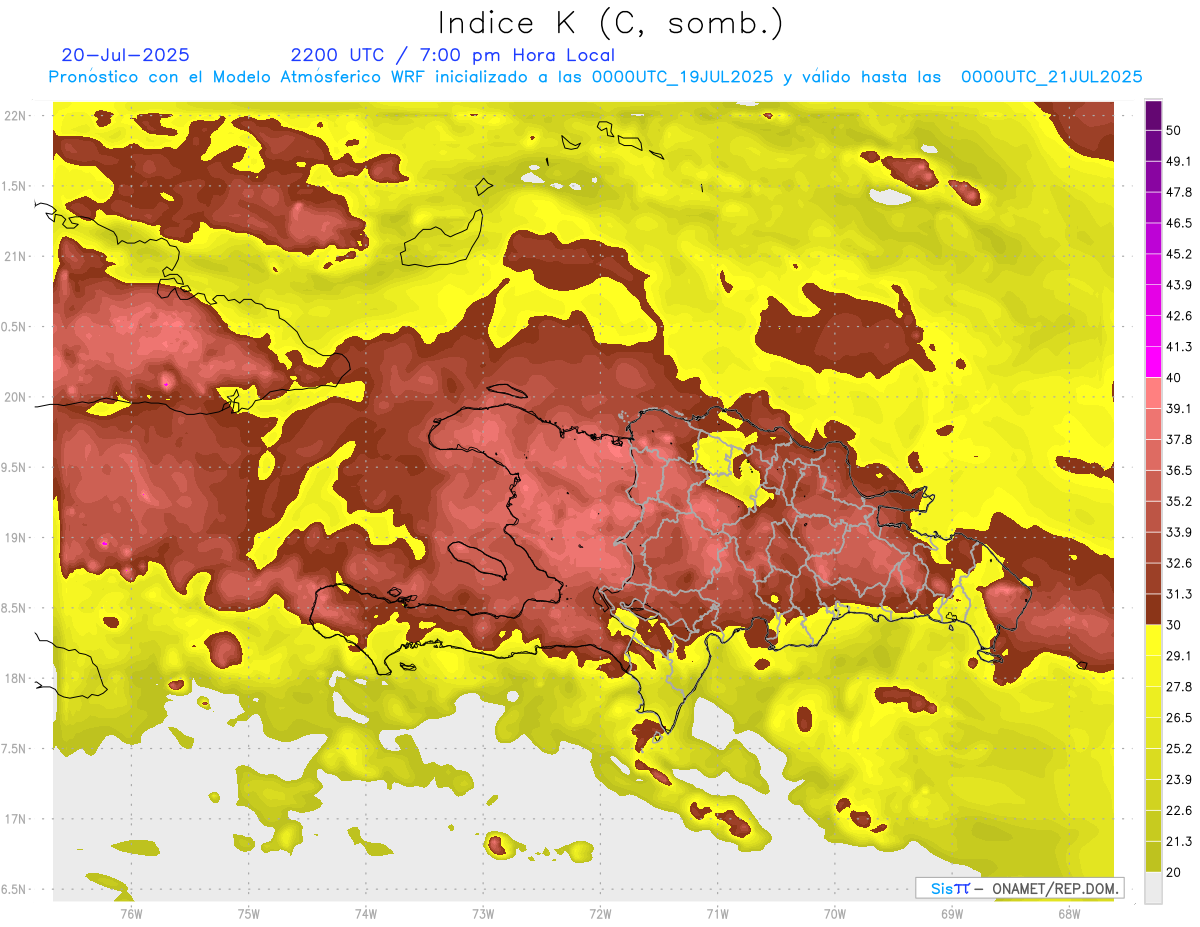Click the "41.3" color scale value
This screenshot has height=927, width=1200.
tap(1180, 347)
